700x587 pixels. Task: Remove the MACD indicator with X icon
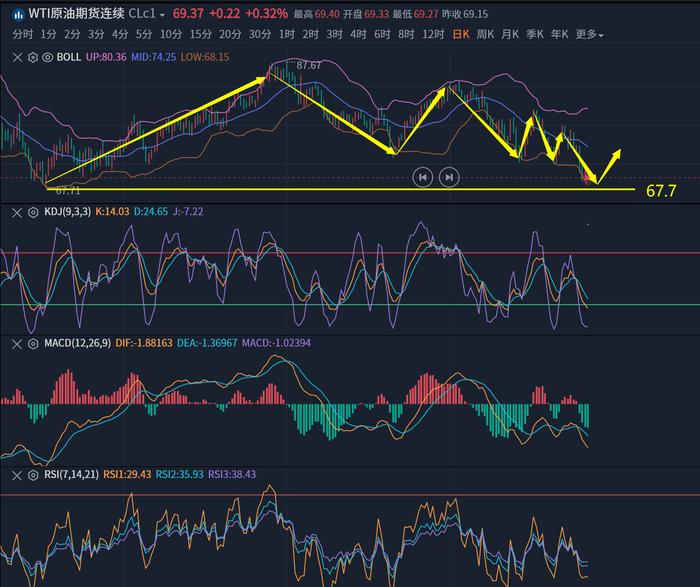(x=17, y=344)
